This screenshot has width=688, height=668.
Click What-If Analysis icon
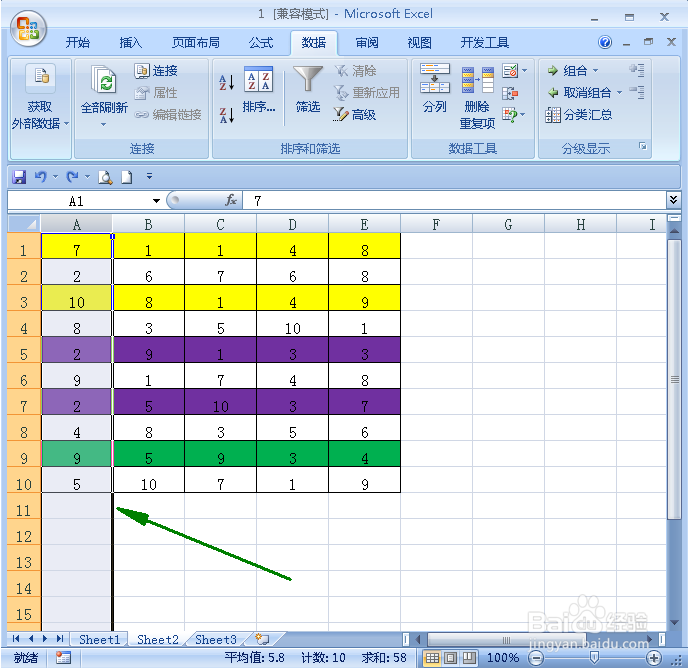click(x=510, y=115)
